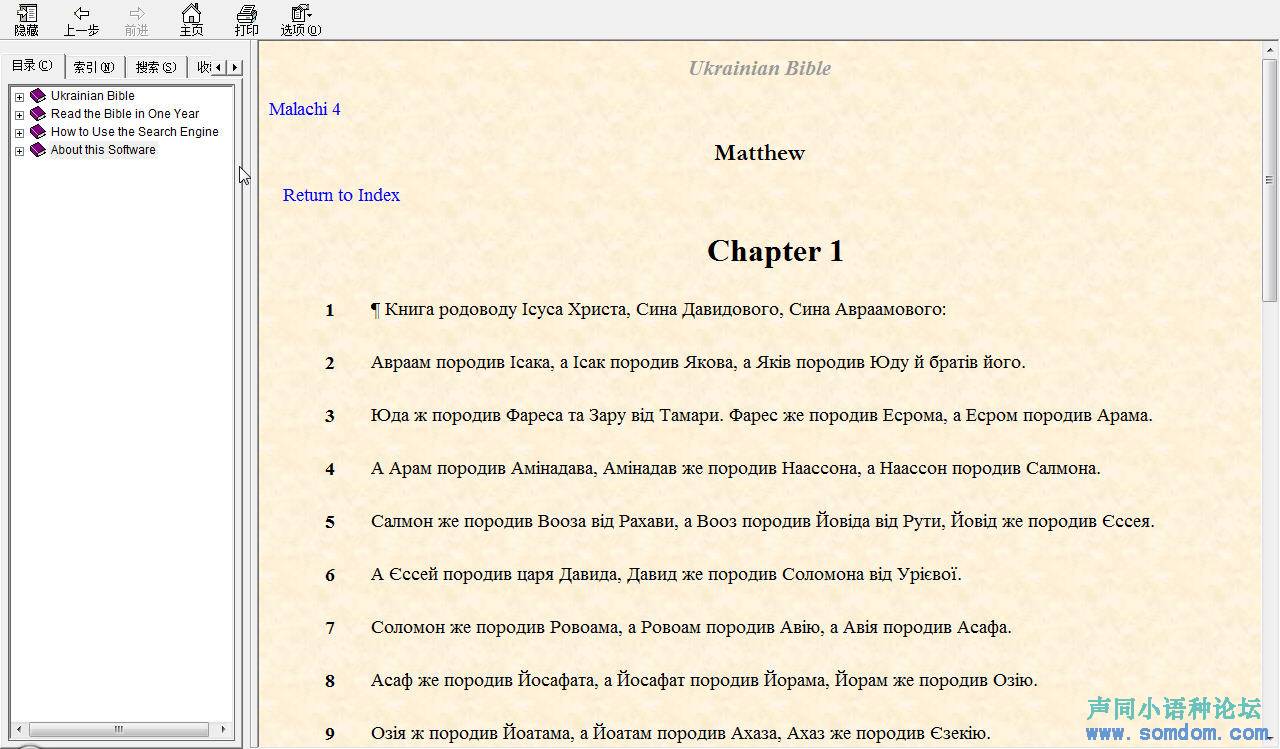Click the Home (主页) house icon
The image size is (1280, 749).
point(191,14)
